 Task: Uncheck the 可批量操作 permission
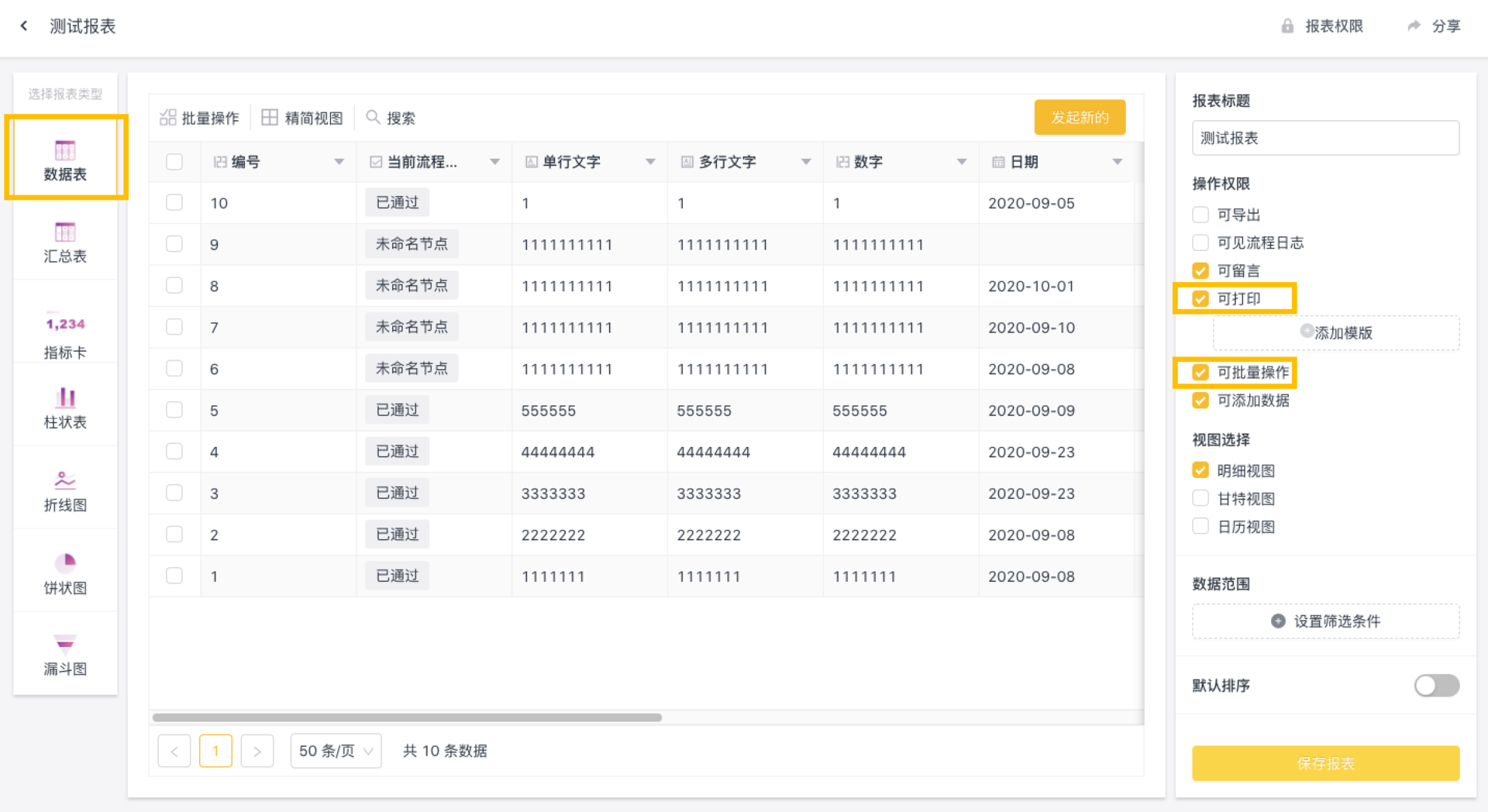click(1200, 373)
